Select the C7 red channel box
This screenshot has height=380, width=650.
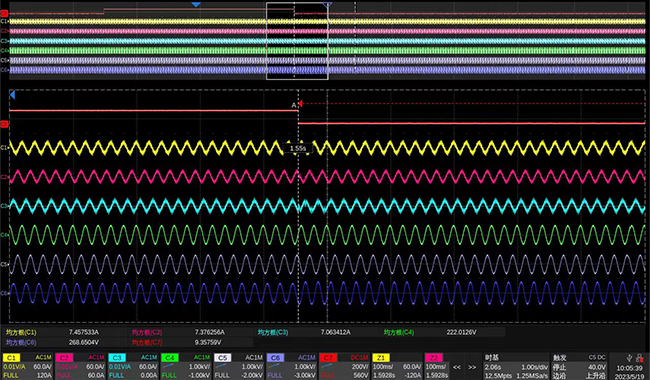point(344,366)
